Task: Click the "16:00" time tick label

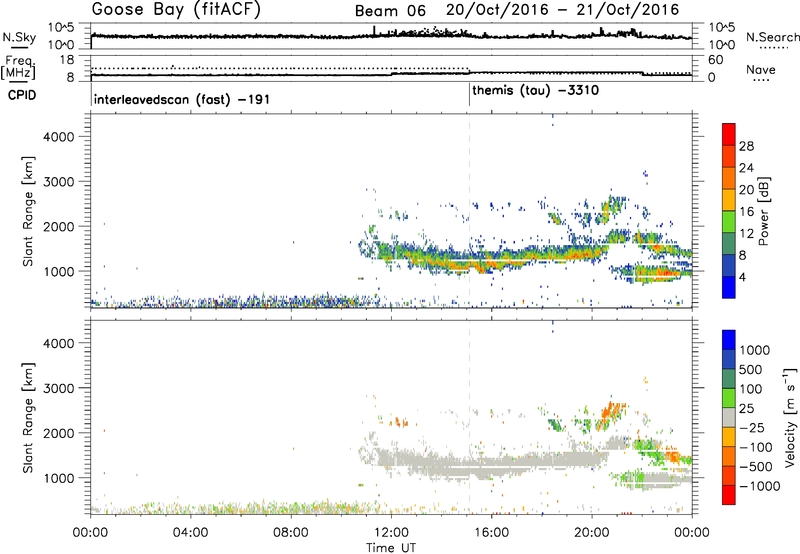Action: (491, 533)
